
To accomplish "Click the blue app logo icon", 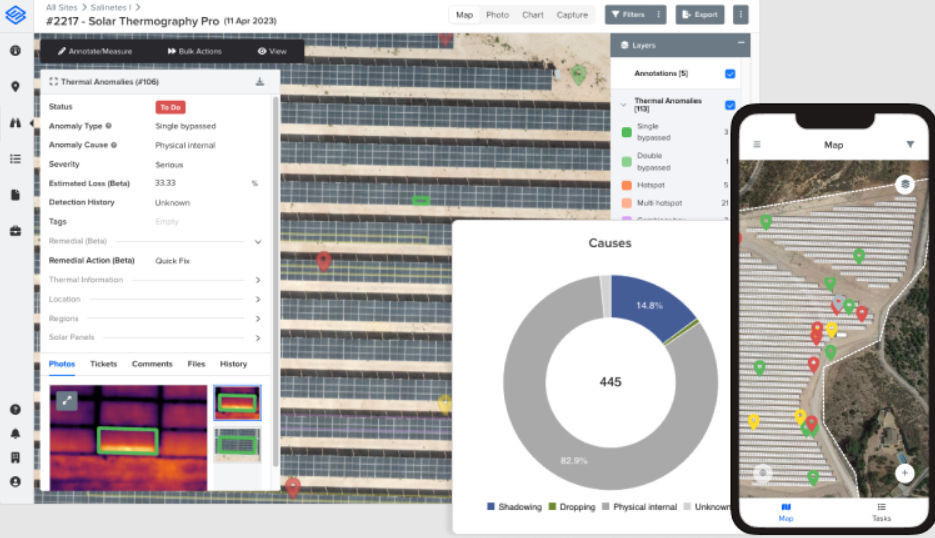I will click(x=16, y=14).
